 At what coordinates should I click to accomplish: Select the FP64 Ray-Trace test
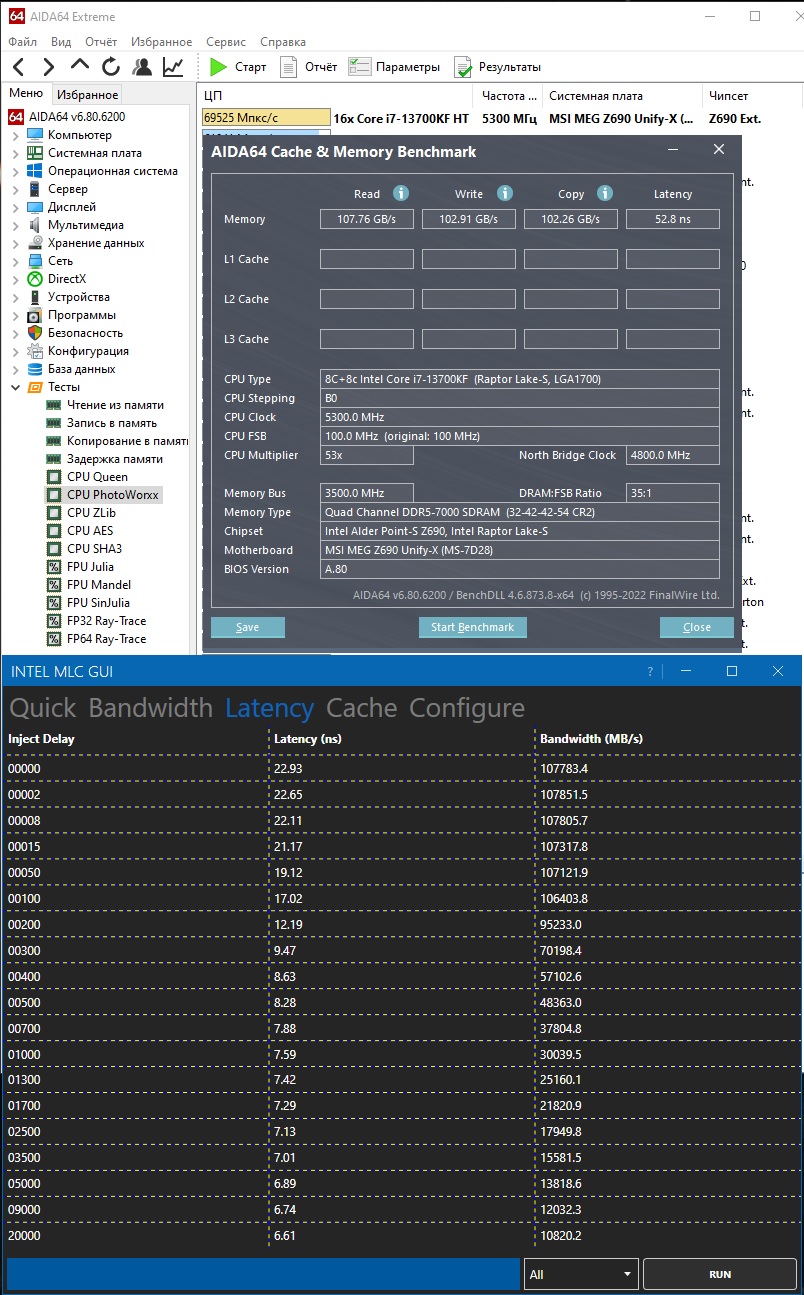pos(106,639)
